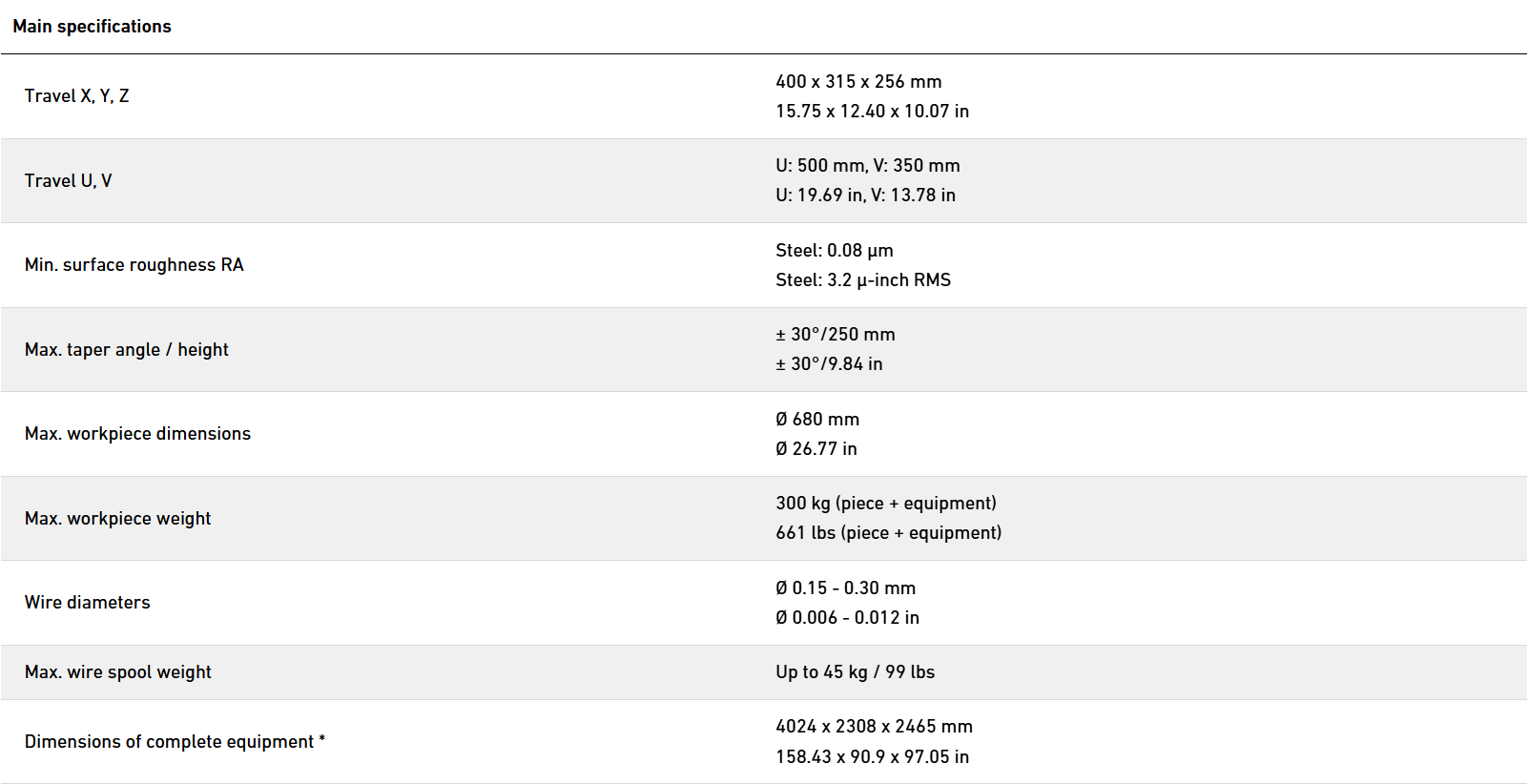Click the ± 30°/250 mm value
This screenshot has width=1528, height=784.
(835, 335)
